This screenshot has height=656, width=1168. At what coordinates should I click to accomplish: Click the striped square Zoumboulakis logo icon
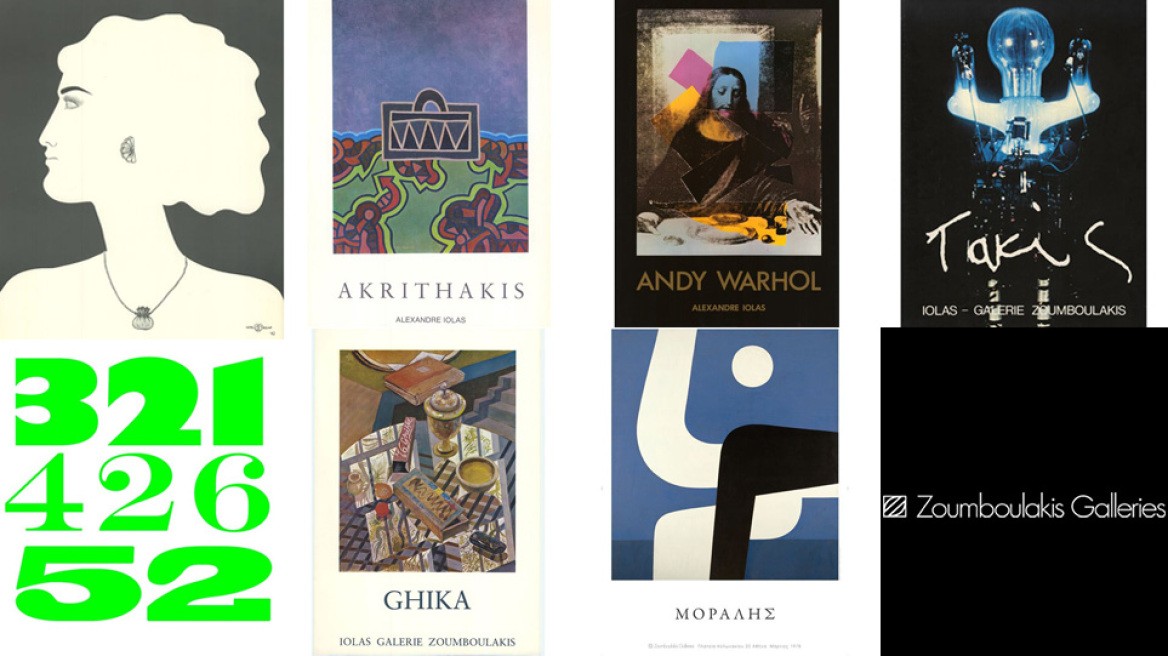click(x=895, y=506)
